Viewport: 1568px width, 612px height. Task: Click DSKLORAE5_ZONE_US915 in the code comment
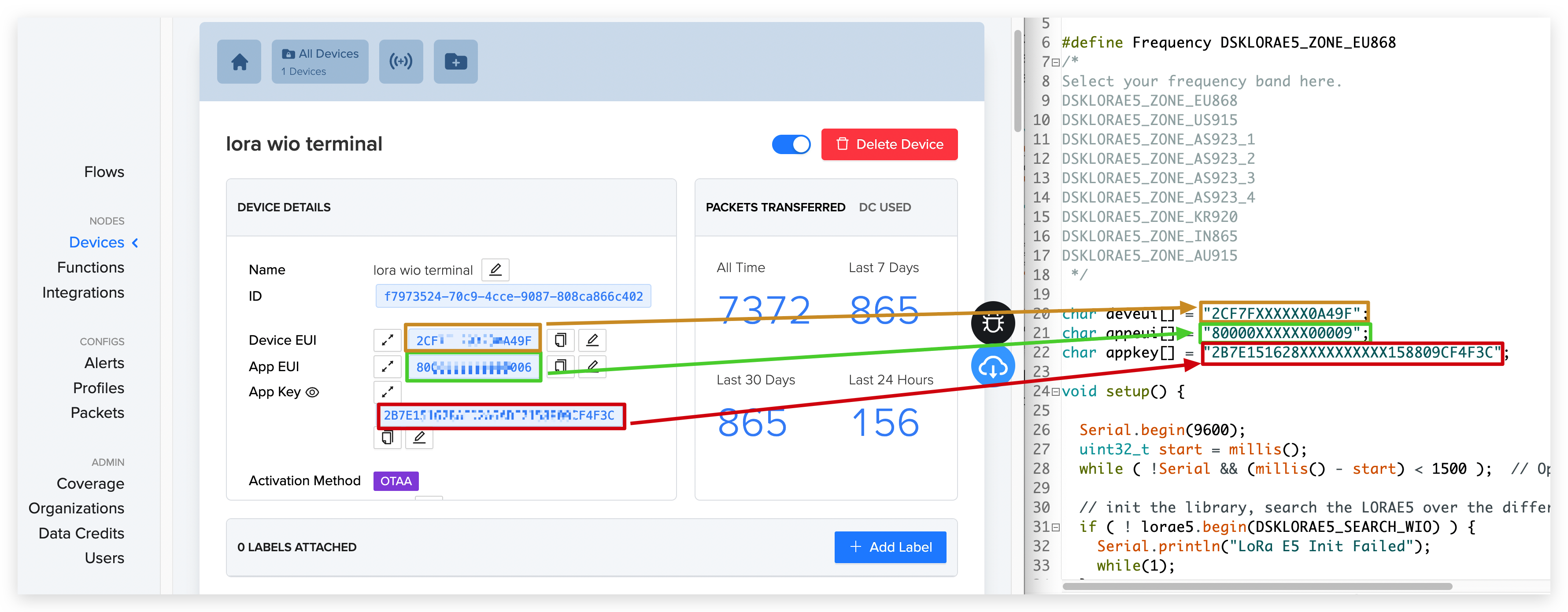(1149, 120)
